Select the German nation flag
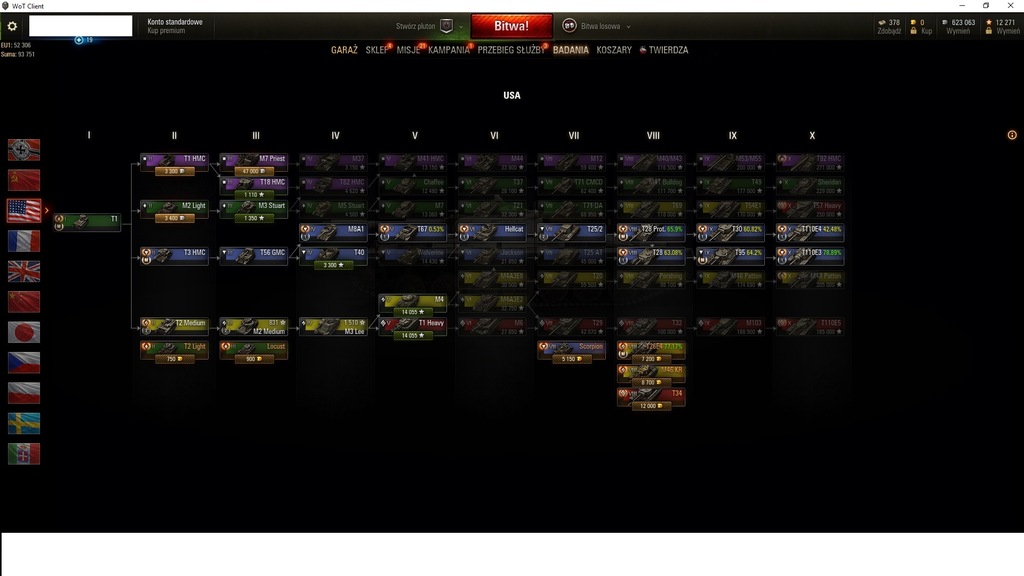The image size is (1024, 576). (x=24, y=149)
